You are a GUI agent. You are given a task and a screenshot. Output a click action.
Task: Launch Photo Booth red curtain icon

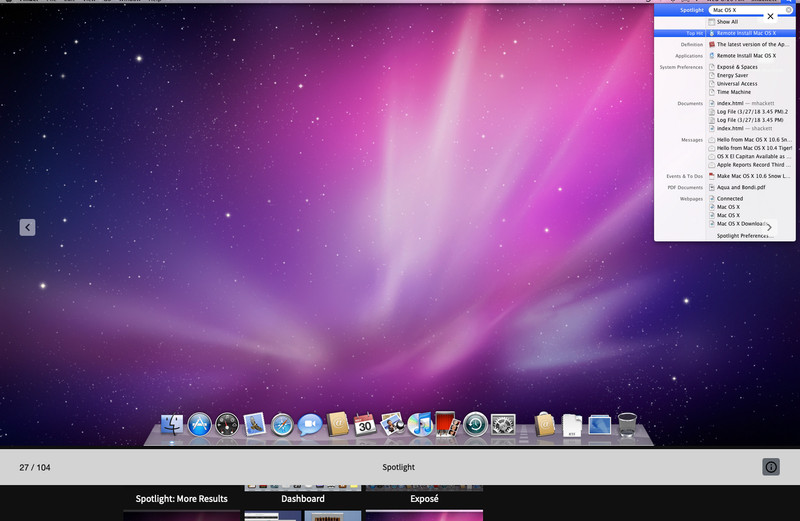[447, 424]
